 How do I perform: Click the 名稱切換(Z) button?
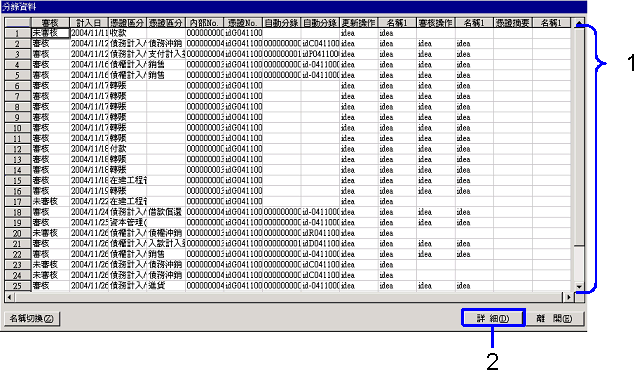(32, 318)
